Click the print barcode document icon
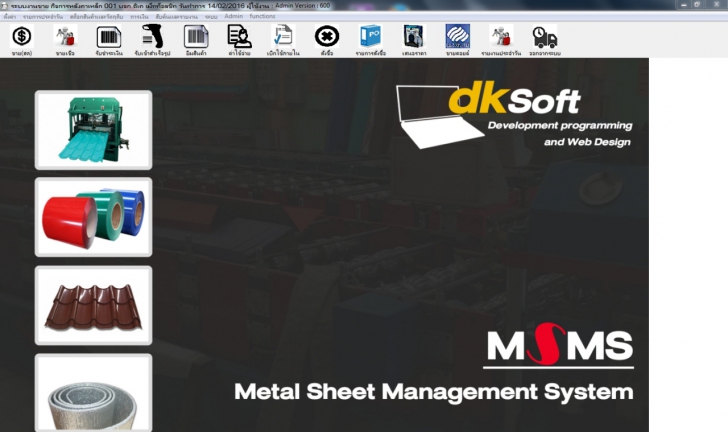The image size is (728, 432). (x=196, y=37)
